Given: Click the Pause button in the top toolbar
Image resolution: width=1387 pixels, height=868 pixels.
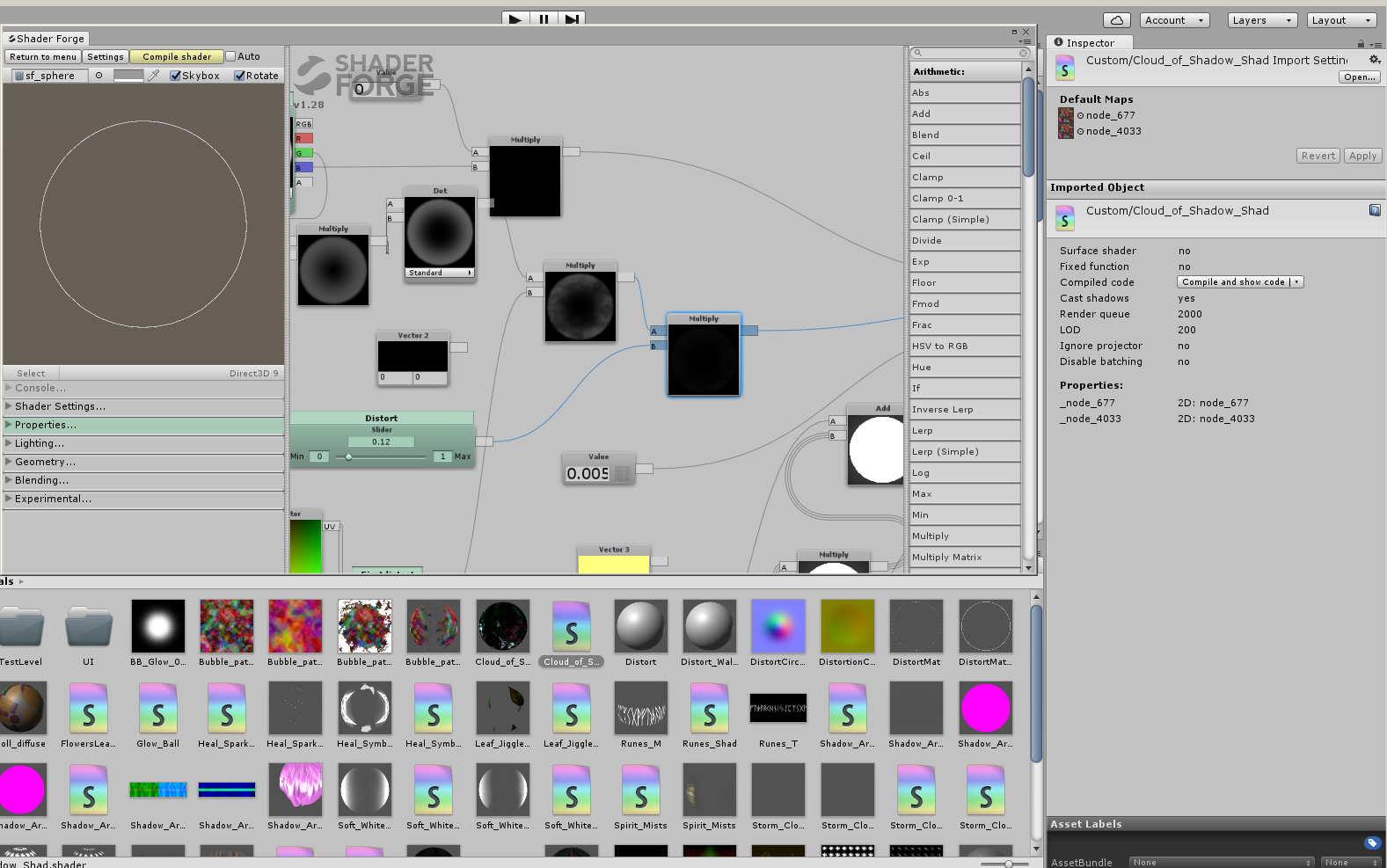Looking at the screenshot, I should tap(544, 18).
